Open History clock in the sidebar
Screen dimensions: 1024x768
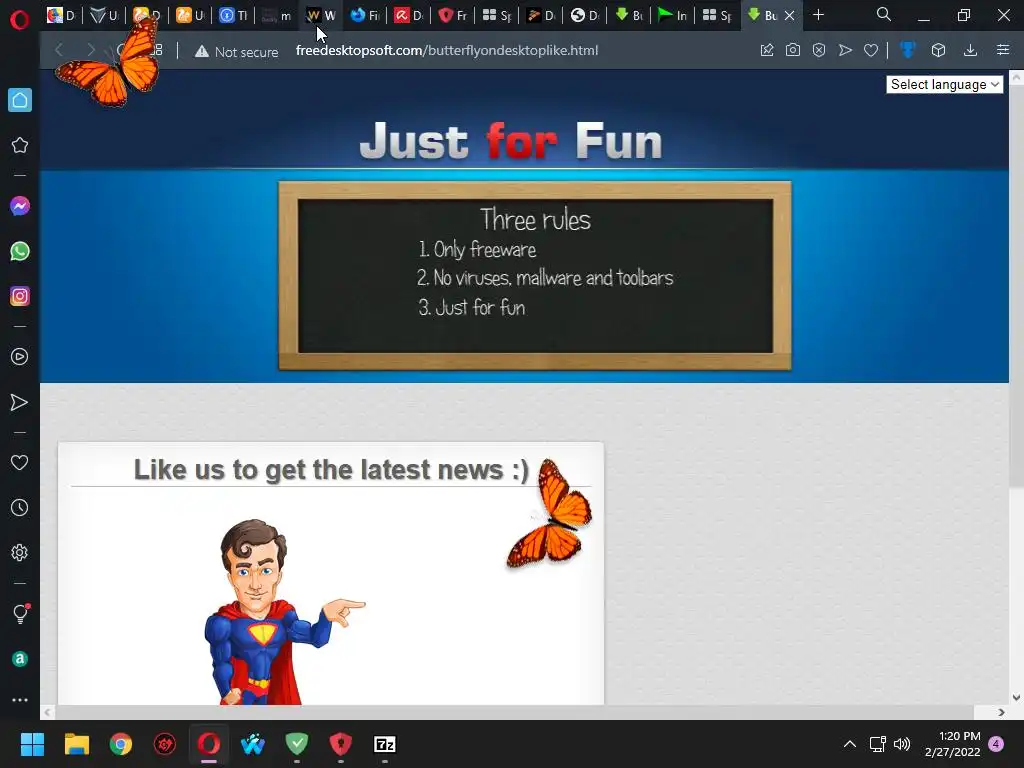click(20, 507)
